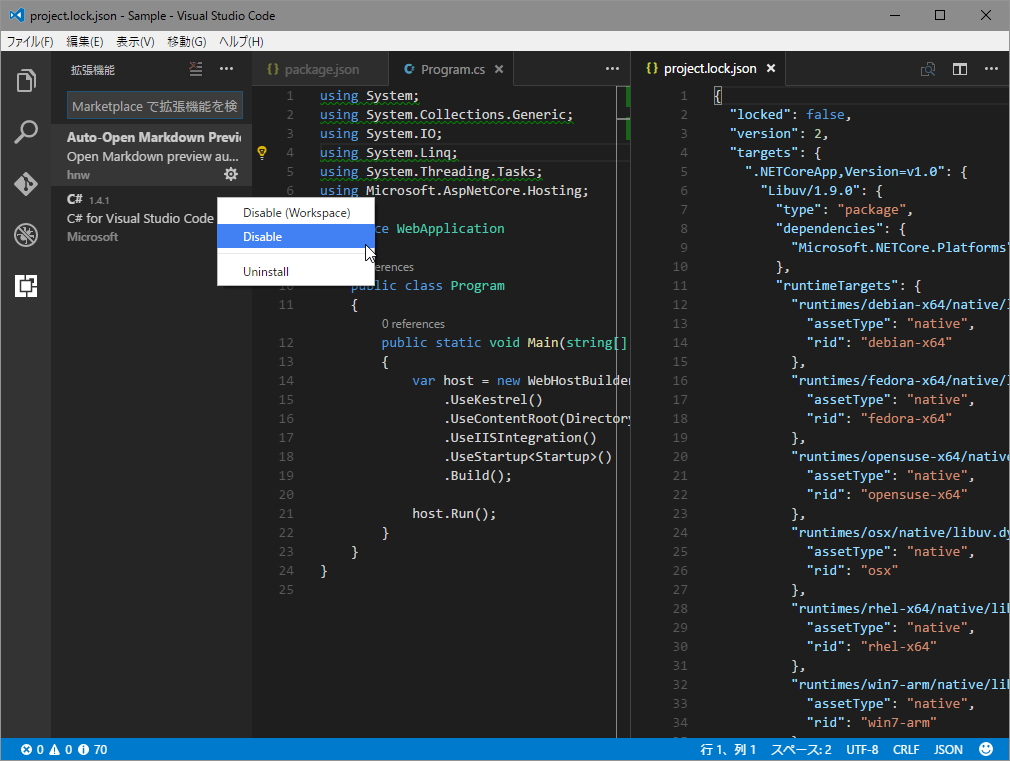
Task: Open more actions for left editor group
Action: pos(612,69)
